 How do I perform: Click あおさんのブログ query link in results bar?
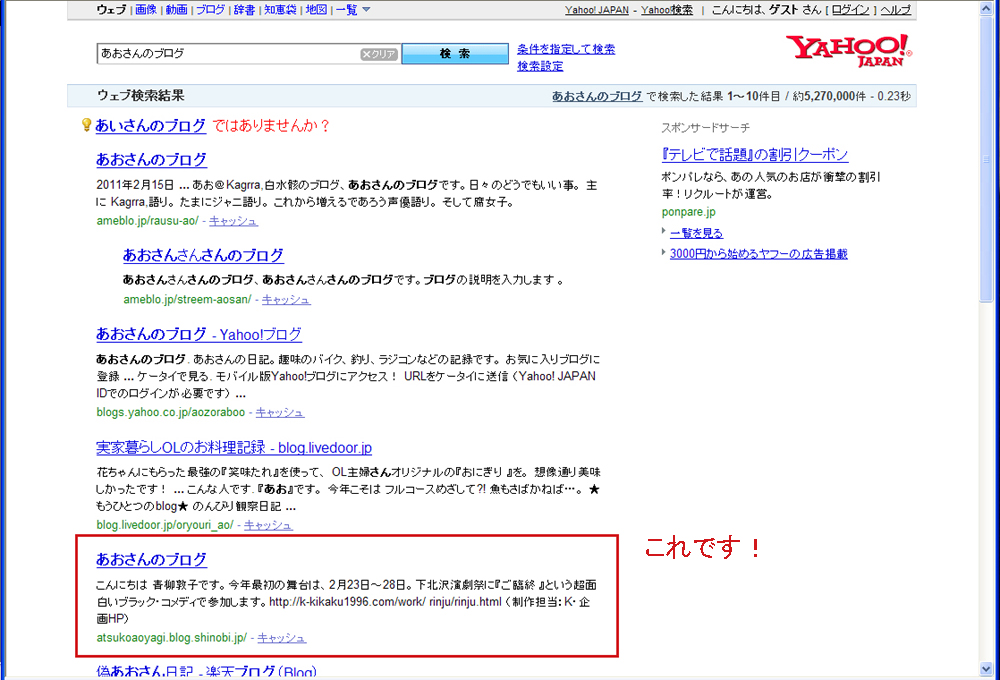(597, 96)
